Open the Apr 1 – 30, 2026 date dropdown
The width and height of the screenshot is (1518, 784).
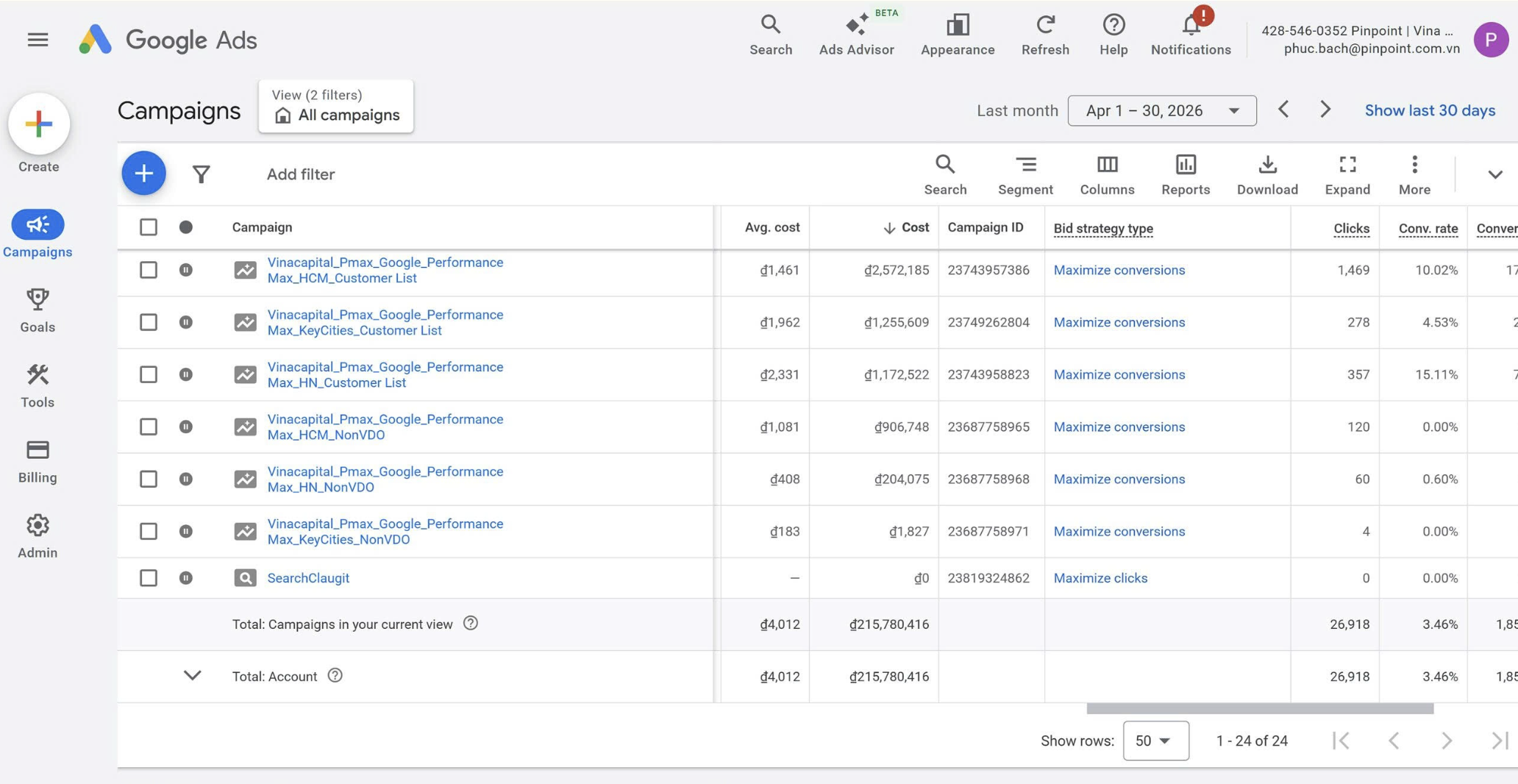1162,110
